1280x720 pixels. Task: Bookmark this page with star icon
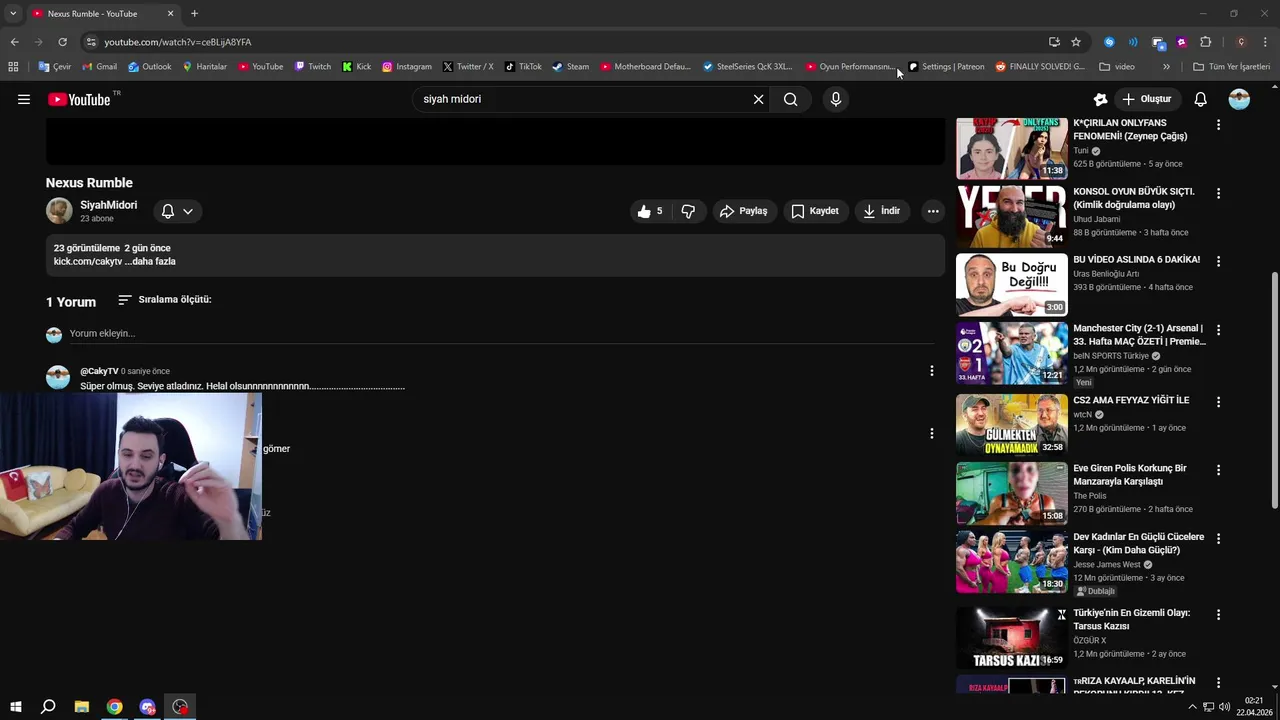tap(1076, 42)
